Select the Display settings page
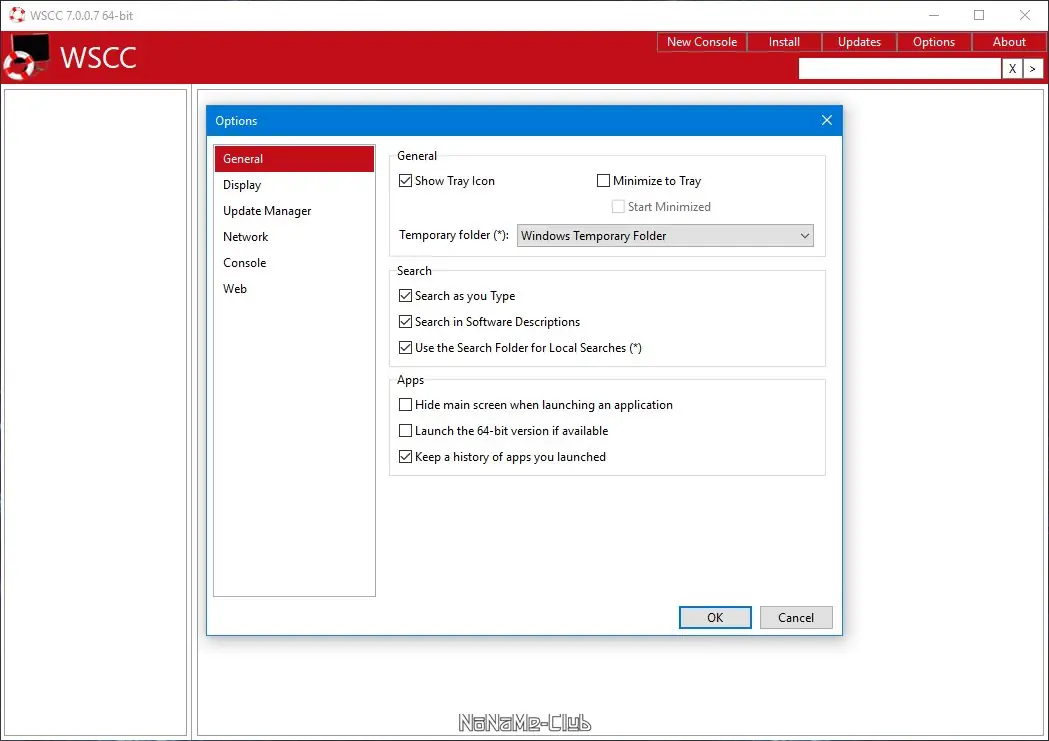 click(242, 184)
